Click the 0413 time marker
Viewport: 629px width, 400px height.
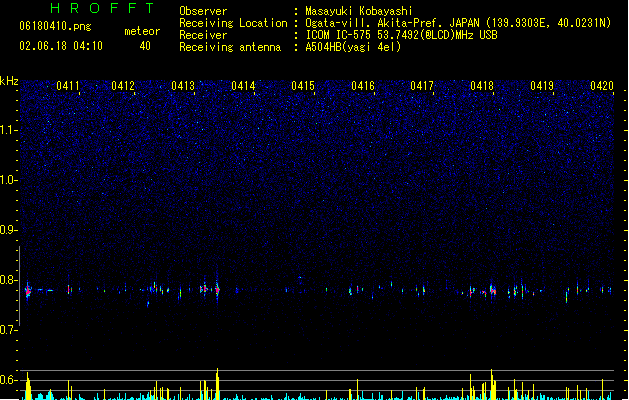pyautogui.click(x=183, y=86)
